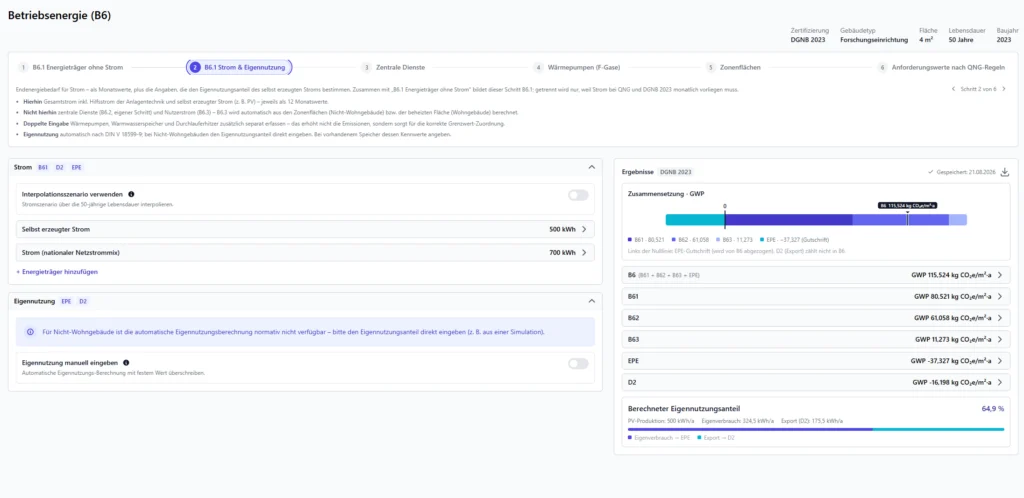Go to step B6.1 Energieträger ohne Strom

click(71, 67)
